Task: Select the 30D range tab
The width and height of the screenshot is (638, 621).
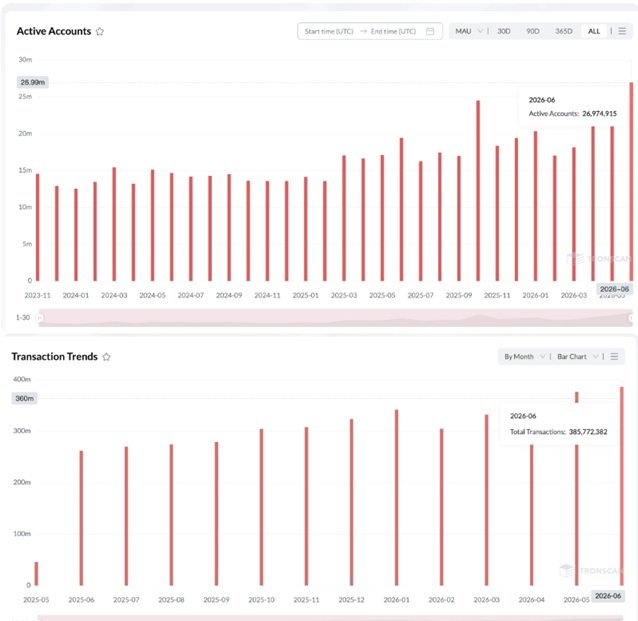Action: pos(504,31)
